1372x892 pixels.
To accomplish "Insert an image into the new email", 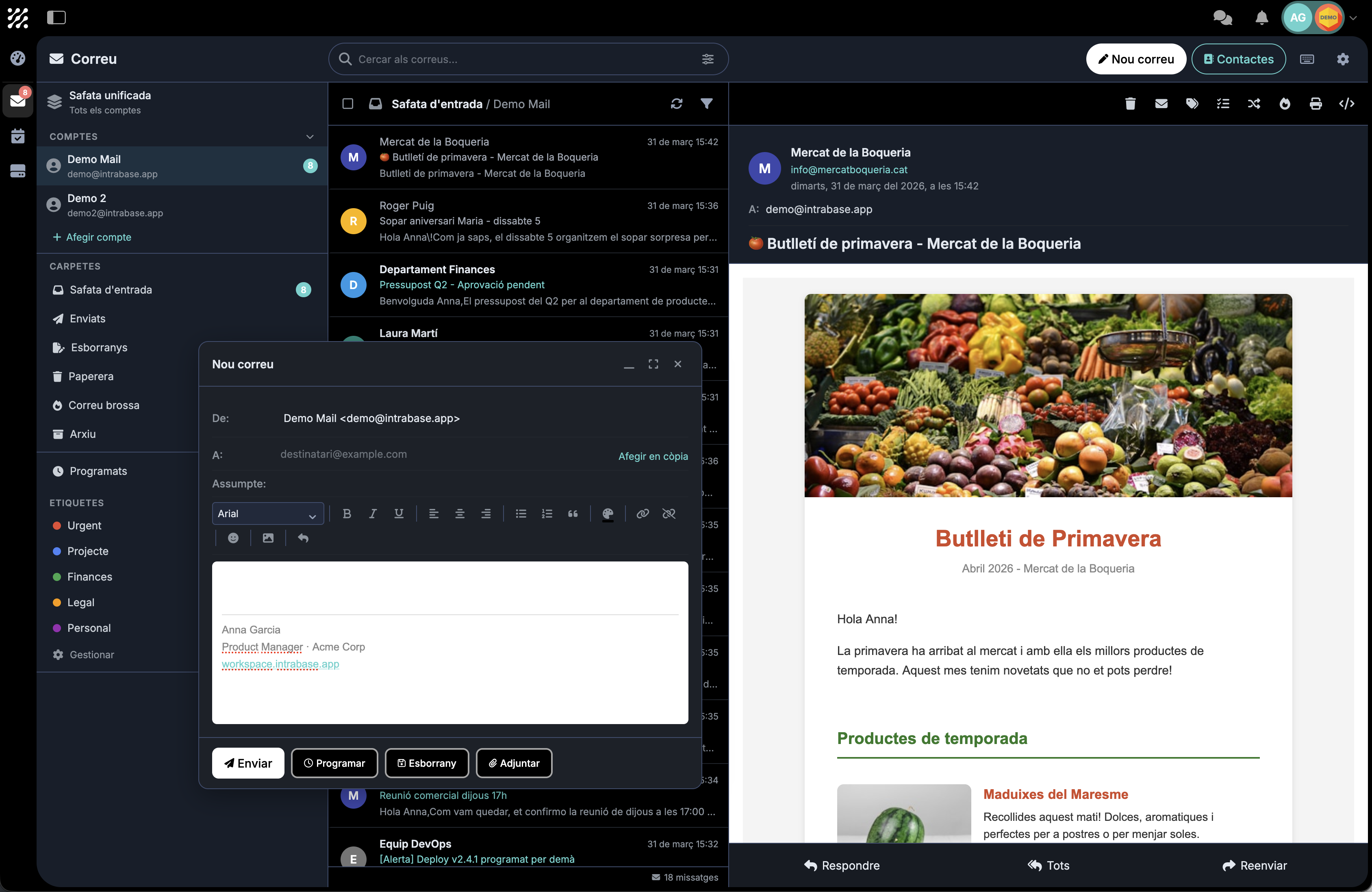I will coord(267,537).
